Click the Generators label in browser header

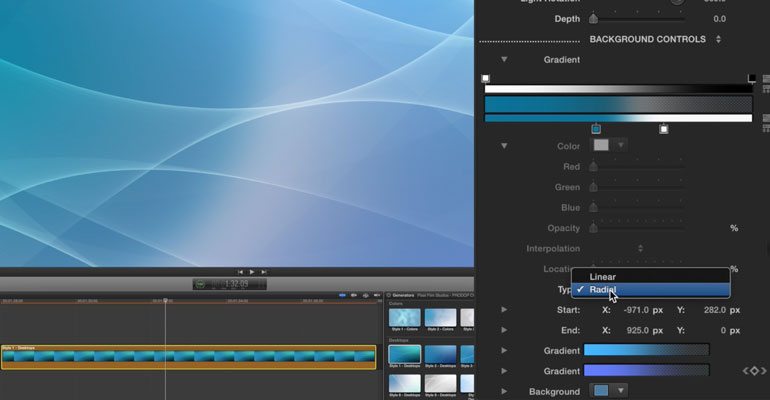click(403, 295)
